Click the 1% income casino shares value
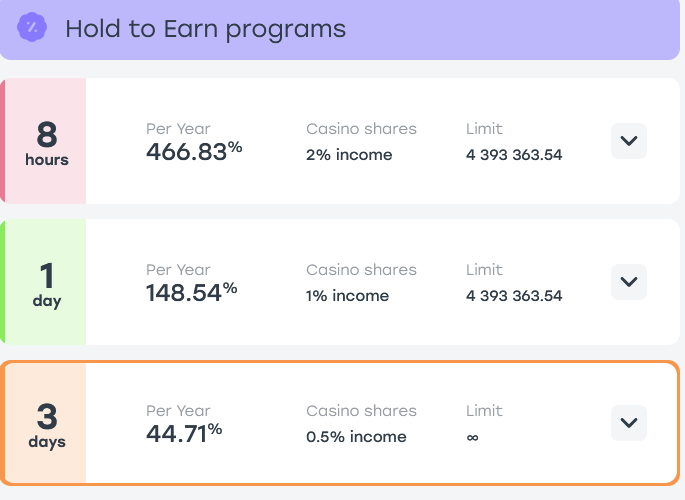 [347, 296]
